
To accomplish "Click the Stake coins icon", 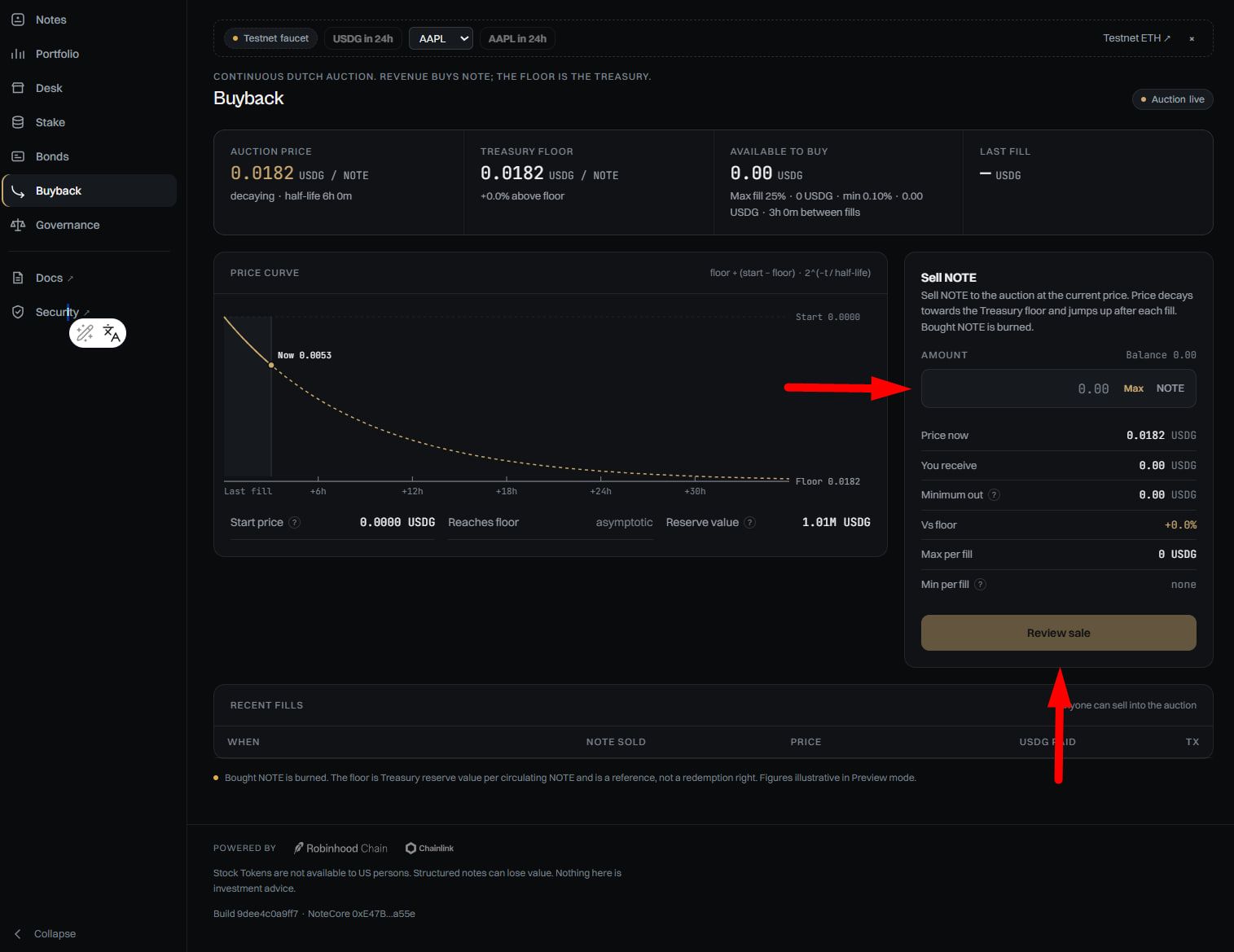I will tap(18, 122).
